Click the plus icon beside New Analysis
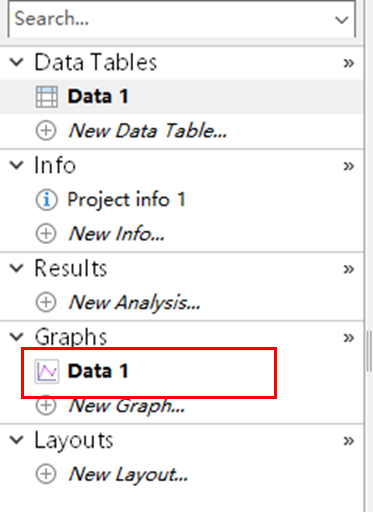Image resolution: width=373 pixels, height=512 pixels. coord(46,303)
